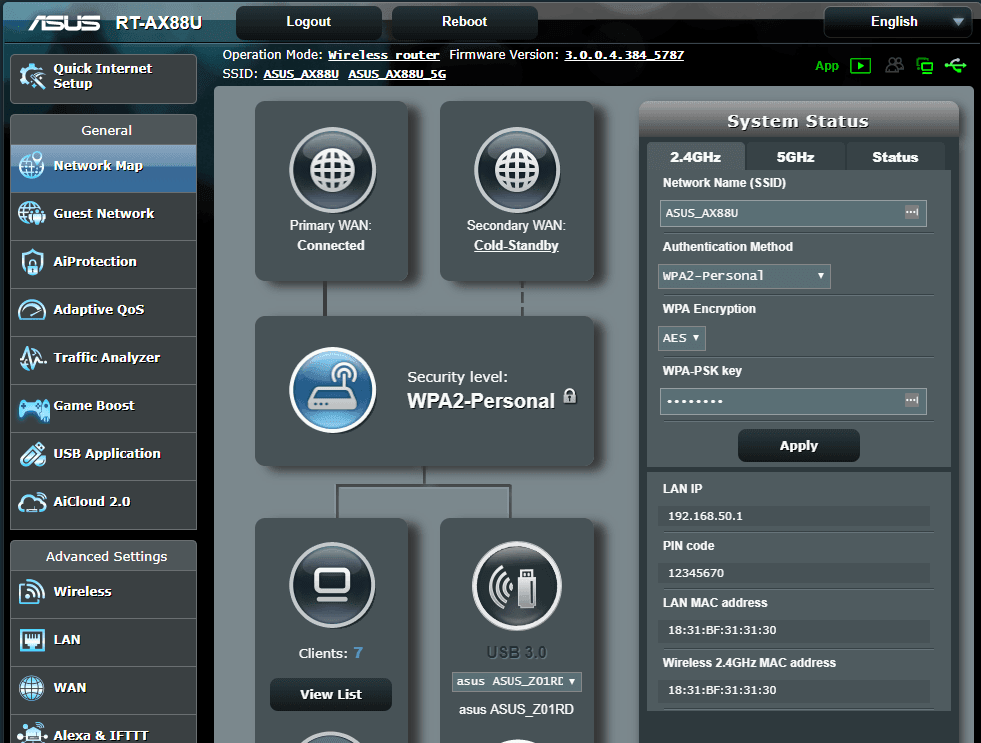981x743 pixels.
Task: Select the Status tab in System Status
Action: pyautogui.click(x=895, y=157)
